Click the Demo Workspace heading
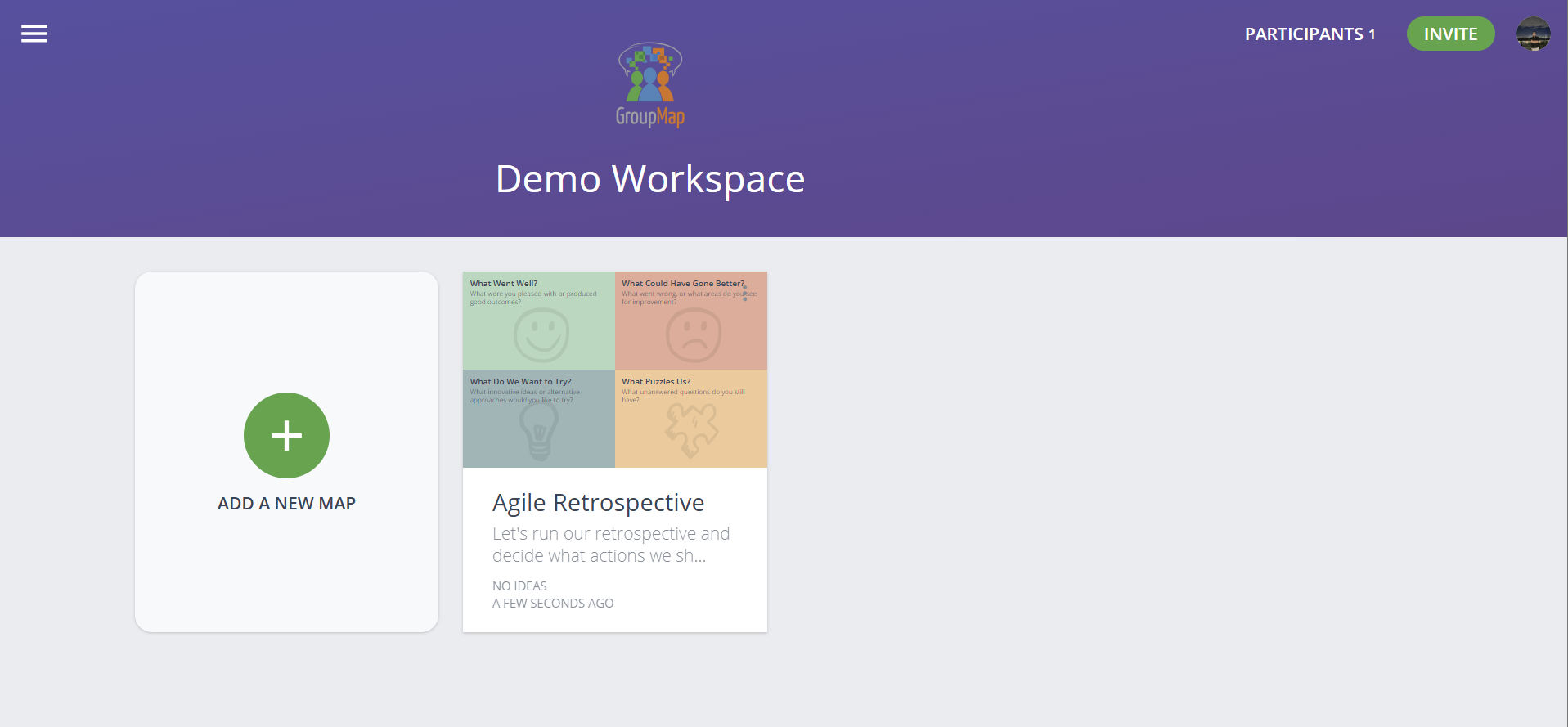 point(650,179)
